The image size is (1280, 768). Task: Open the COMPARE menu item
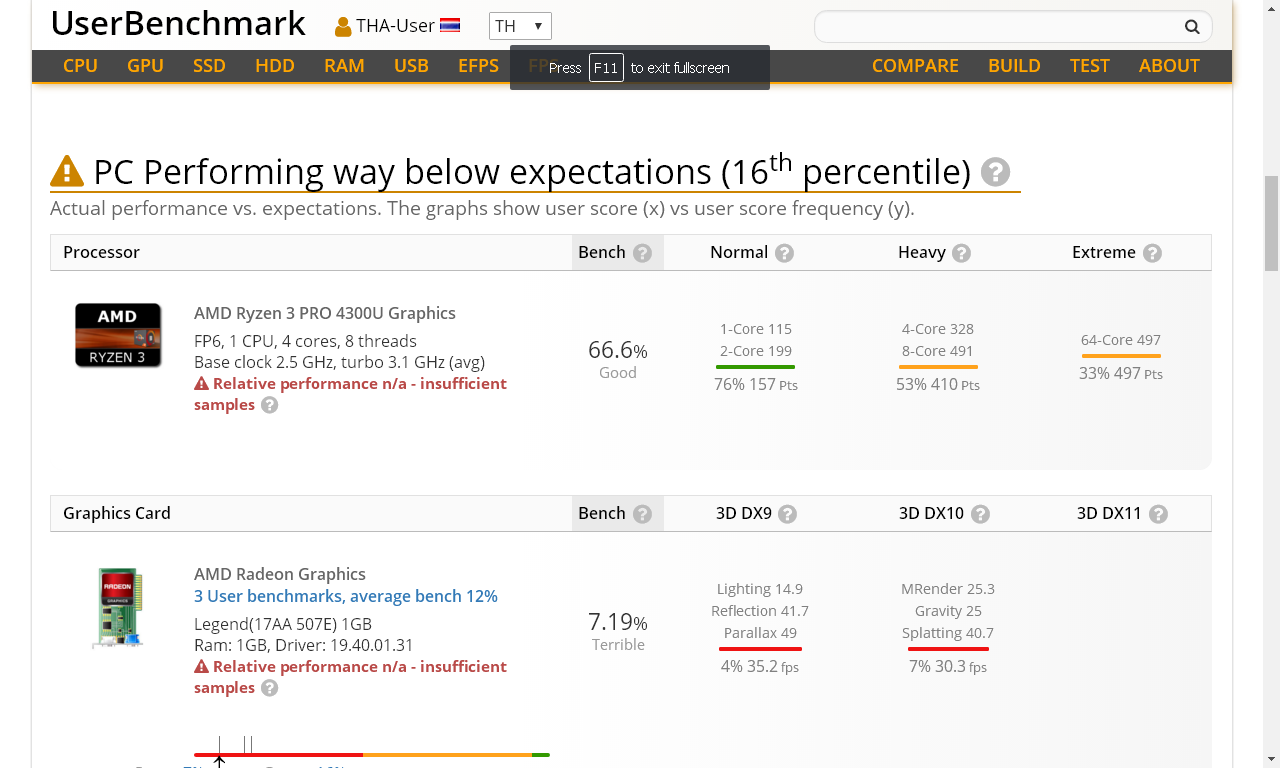pyautogui.click(x=915, y=65)
